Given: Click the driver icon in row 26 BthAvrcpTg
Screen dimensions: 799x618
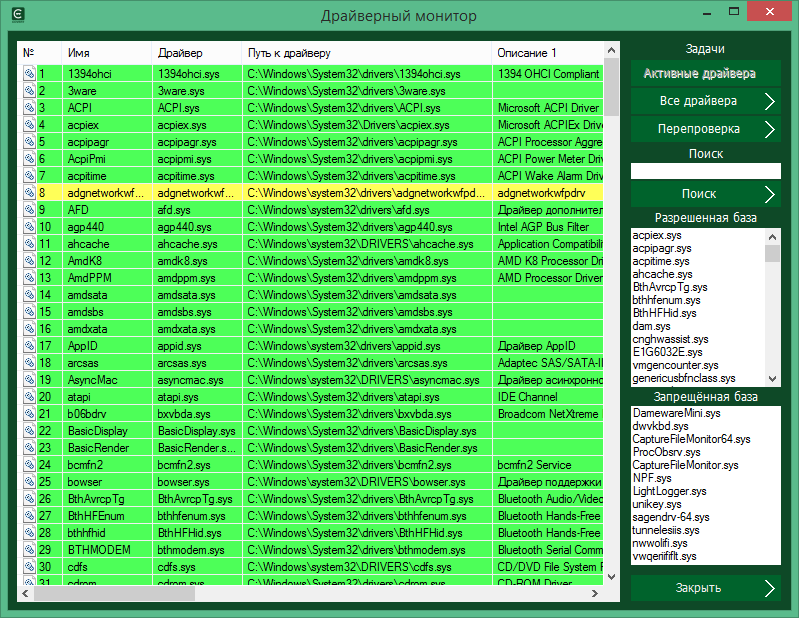Looking at the screenshot, I should [x=30, y=499].
